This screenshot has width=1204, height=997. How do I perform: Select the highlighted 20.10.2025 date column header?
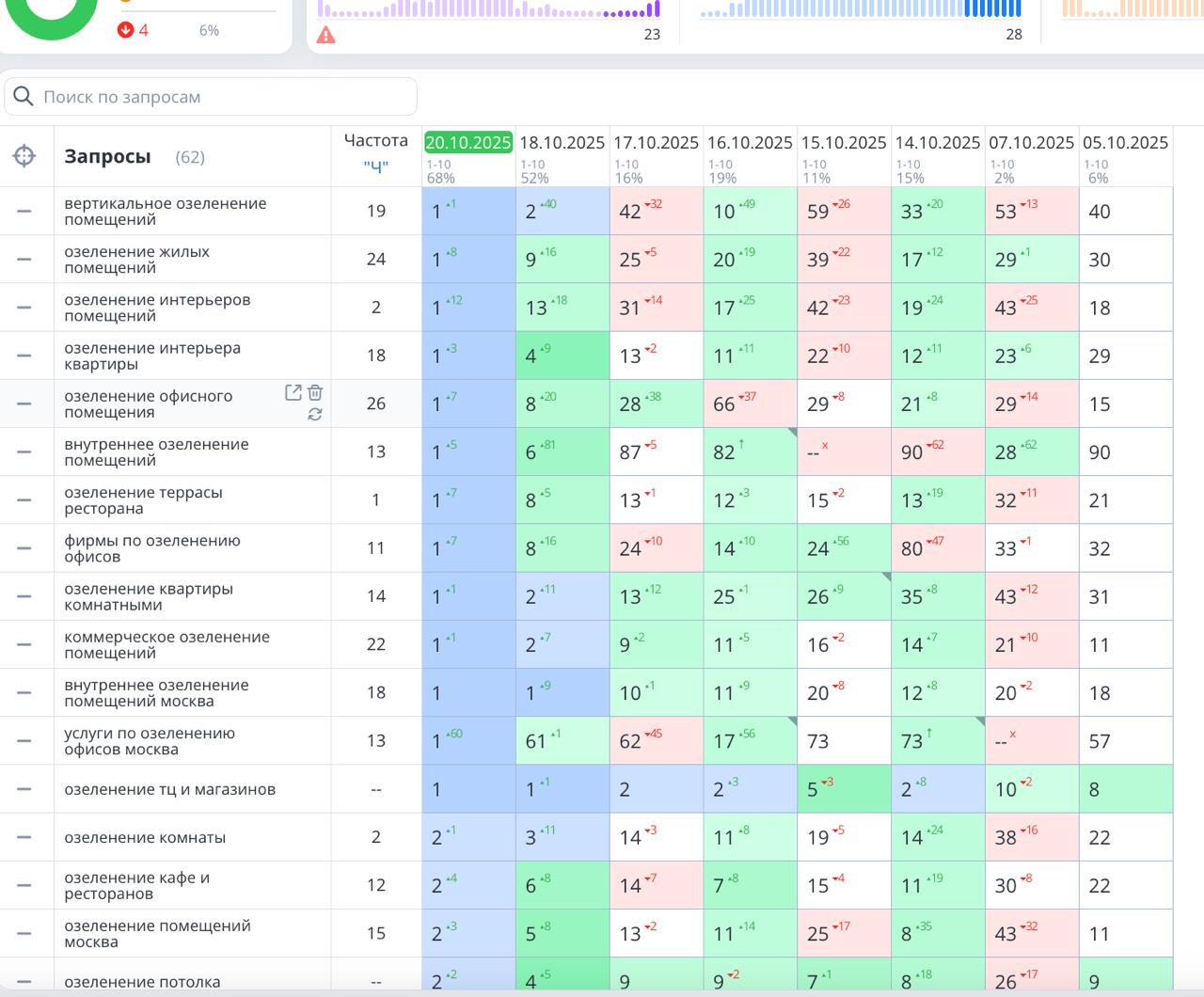[x=467, y=142]
